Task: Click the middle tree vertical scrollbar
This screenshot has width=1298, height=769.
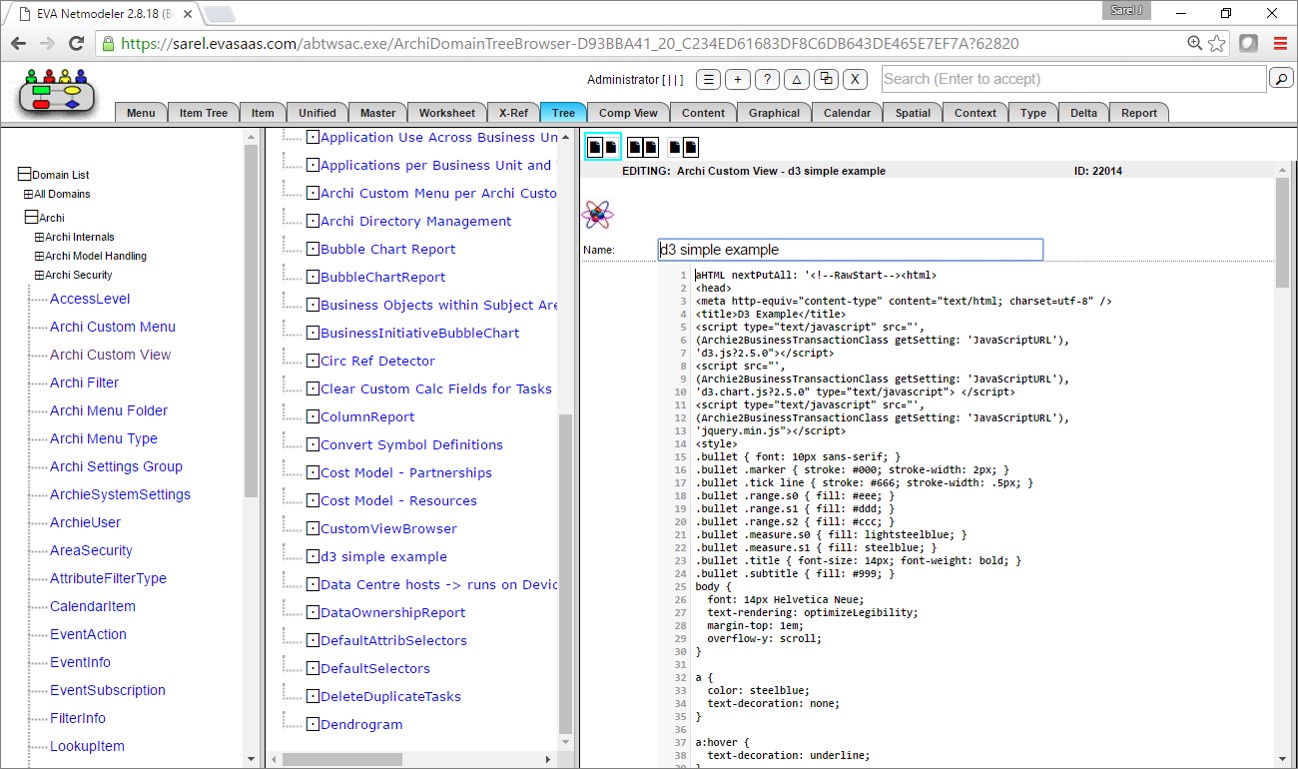Action: (566, 572)
